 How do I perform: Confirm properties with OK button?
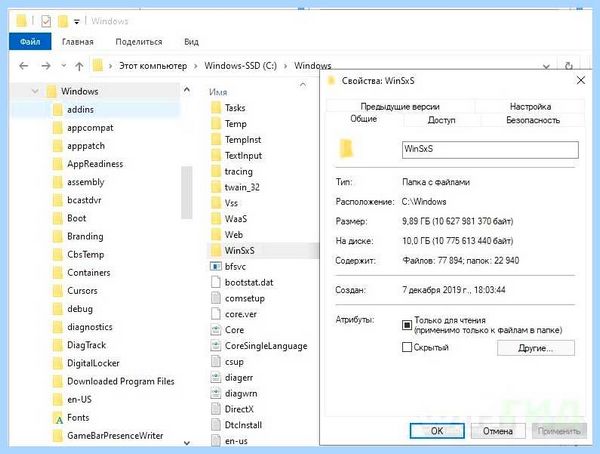(437, 431)
